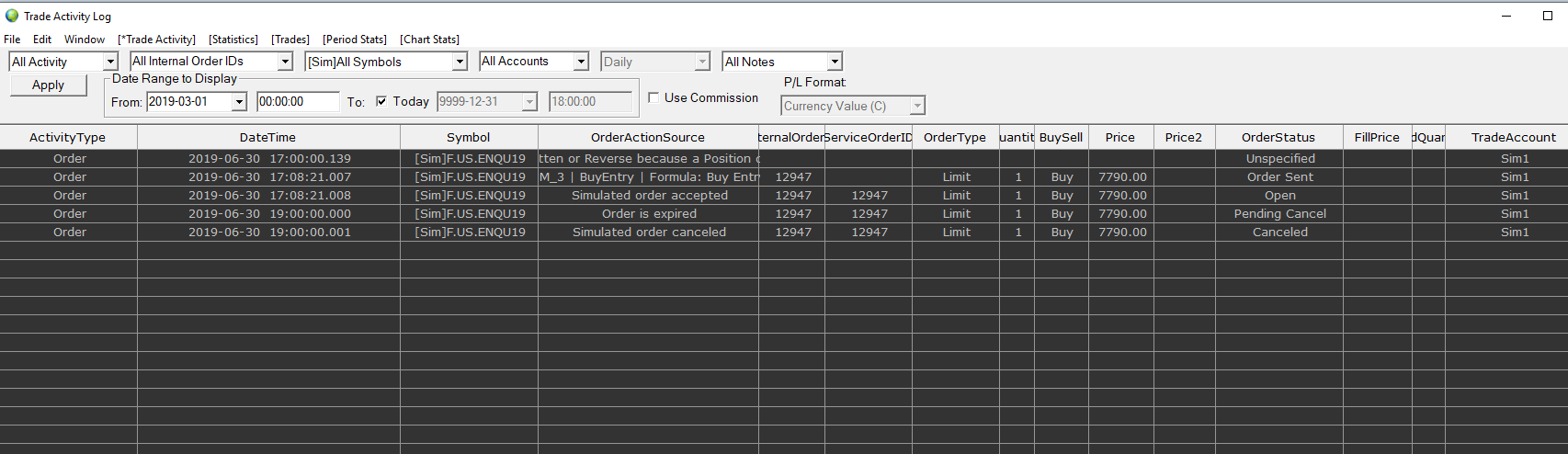Viewport: 1568px width, 454px height.
Task: Switch to the [Statistics] tab
Action: pyautogui.click(x=233, y=40)
